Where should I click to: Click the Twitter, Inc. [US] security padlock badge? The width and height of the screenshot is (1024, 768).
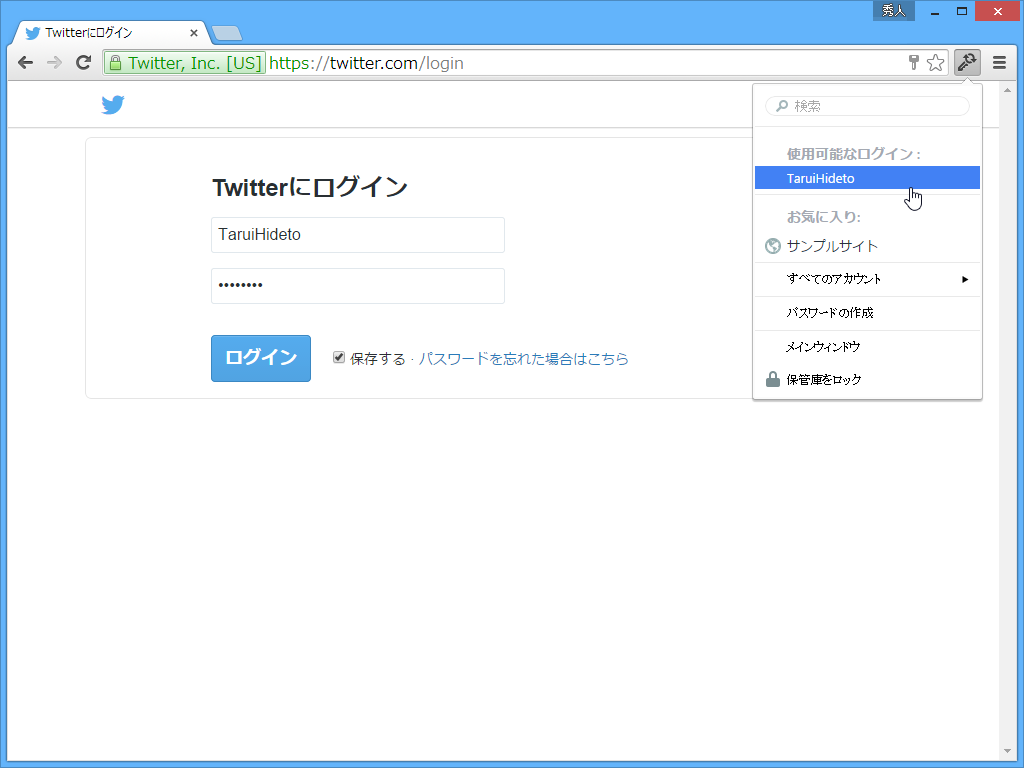coord(183,62)
